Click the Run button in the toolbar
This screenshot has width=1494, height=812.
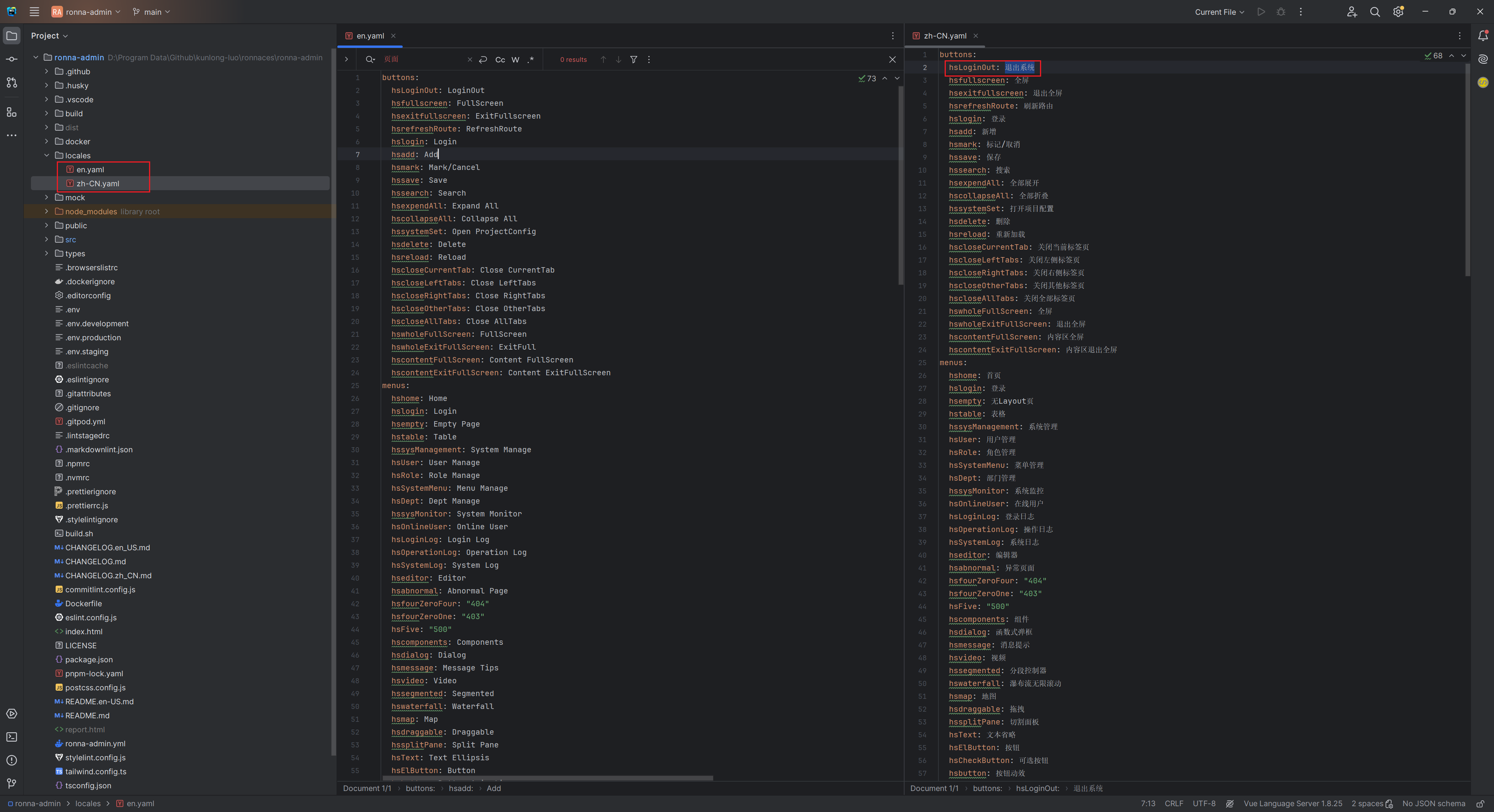[x=1261, y=12]
